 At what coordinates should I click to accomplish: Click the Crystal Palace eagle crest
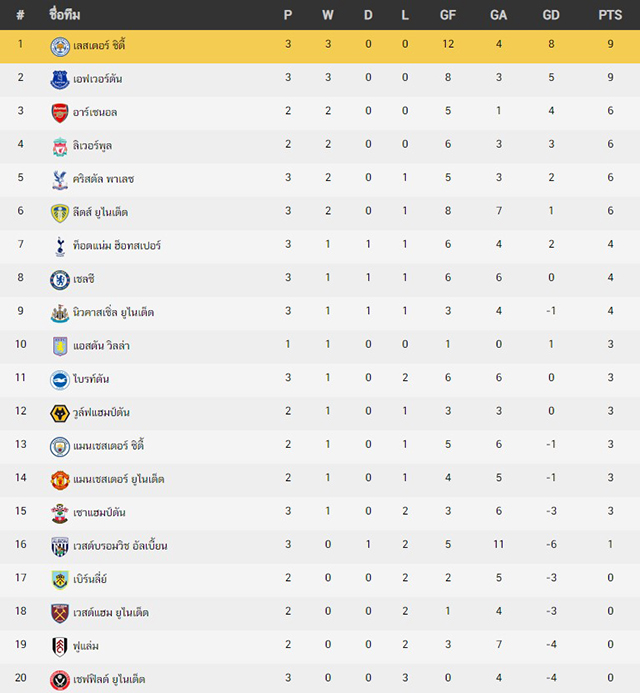(x=60, y=180)
